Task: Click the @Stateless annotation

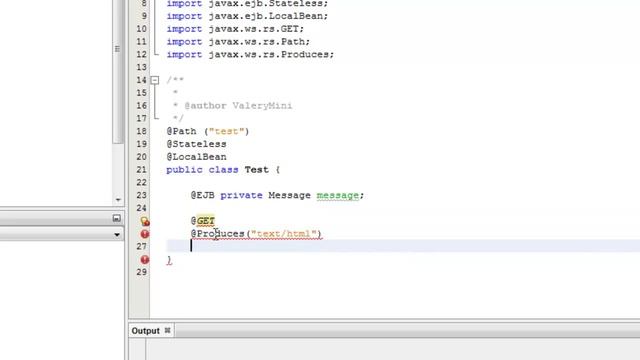Action: 196,144
